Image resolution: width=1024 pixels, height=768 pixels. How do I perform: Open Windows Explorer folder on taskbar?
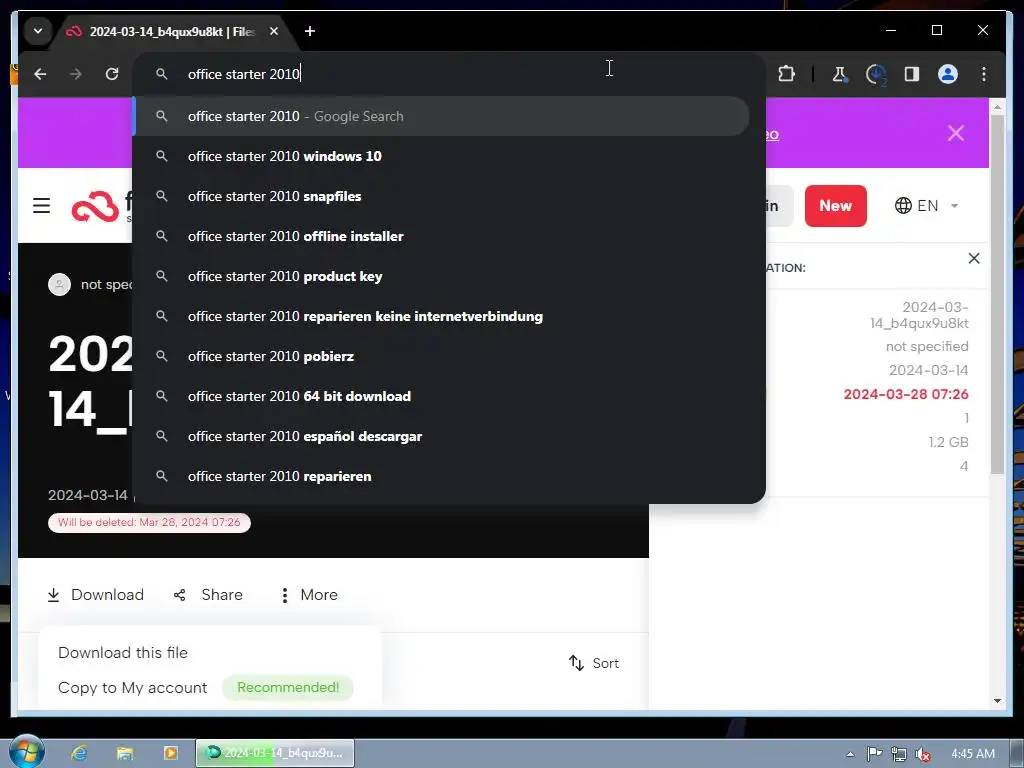[125, 753]
